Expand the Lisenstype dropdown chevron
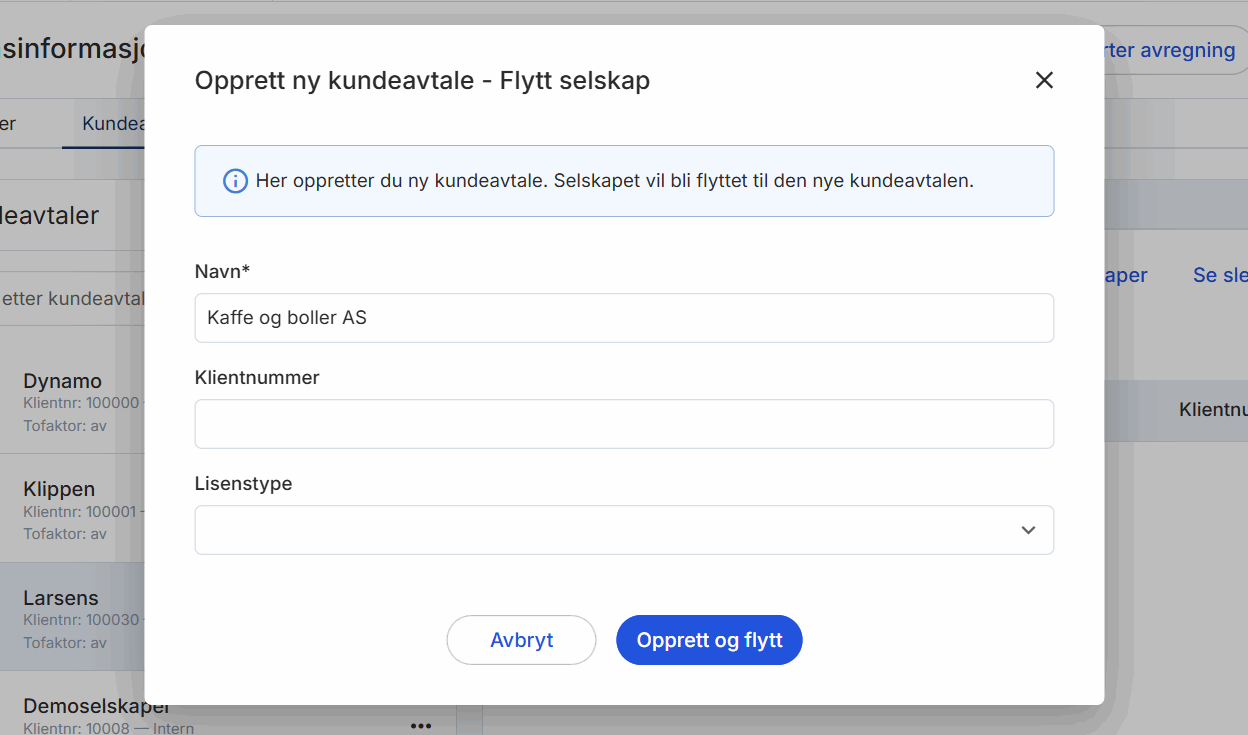This screenshot has width=1248, height=735. (x=1028, y=530)
